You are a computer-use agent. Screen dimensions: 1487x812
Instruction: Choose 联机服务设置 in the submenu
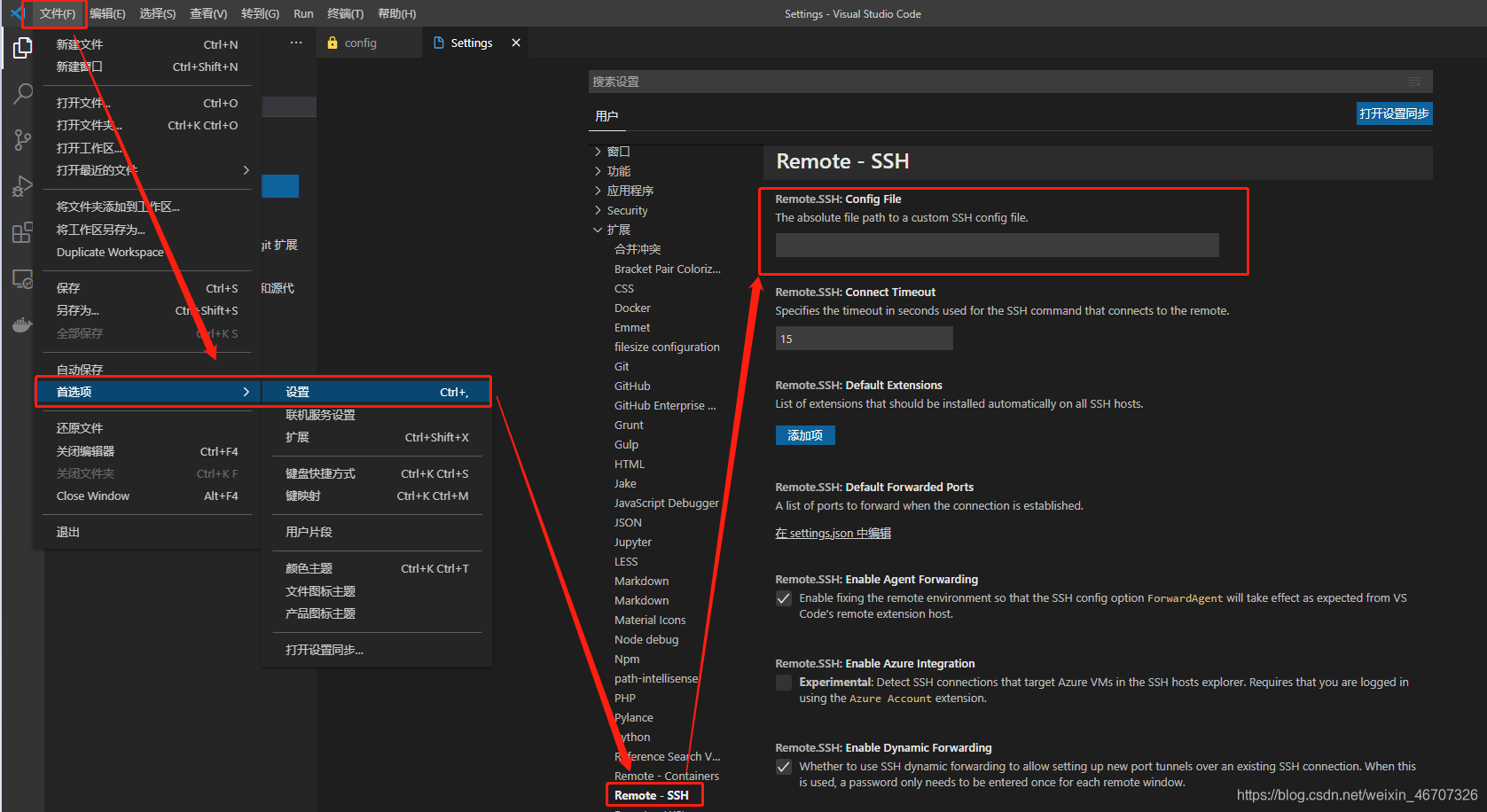click(x=376, y=415)
